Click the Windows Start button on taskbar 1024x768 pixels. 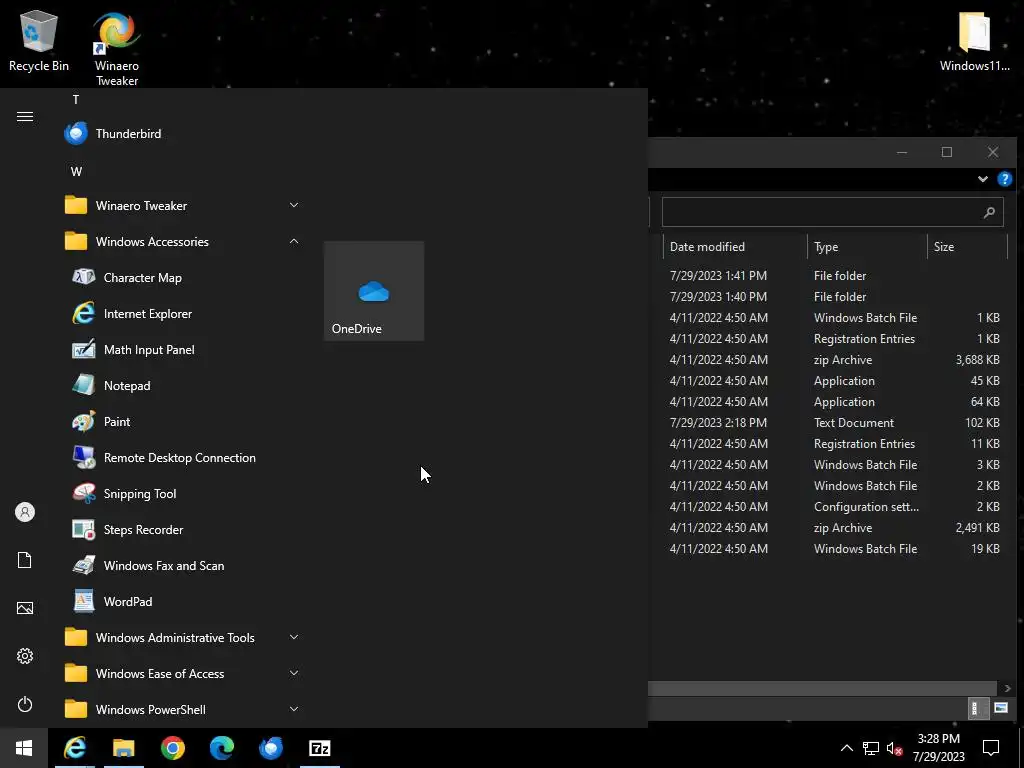tap(24, 748)
